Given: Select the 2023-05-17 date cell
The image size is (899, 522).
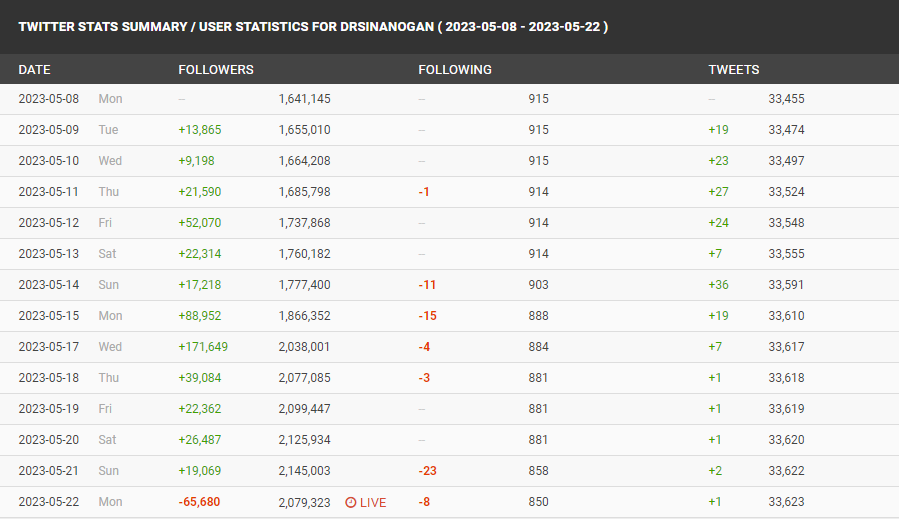Looking at the screenshot, I should pos(49,347).
